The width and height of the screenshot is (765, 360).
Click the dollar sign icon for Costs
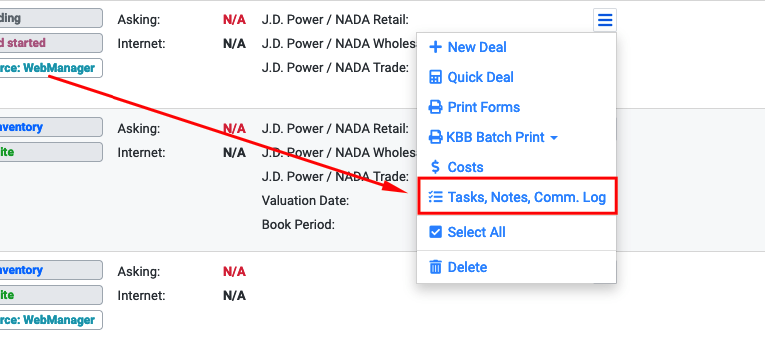click(x=435, y=167)
